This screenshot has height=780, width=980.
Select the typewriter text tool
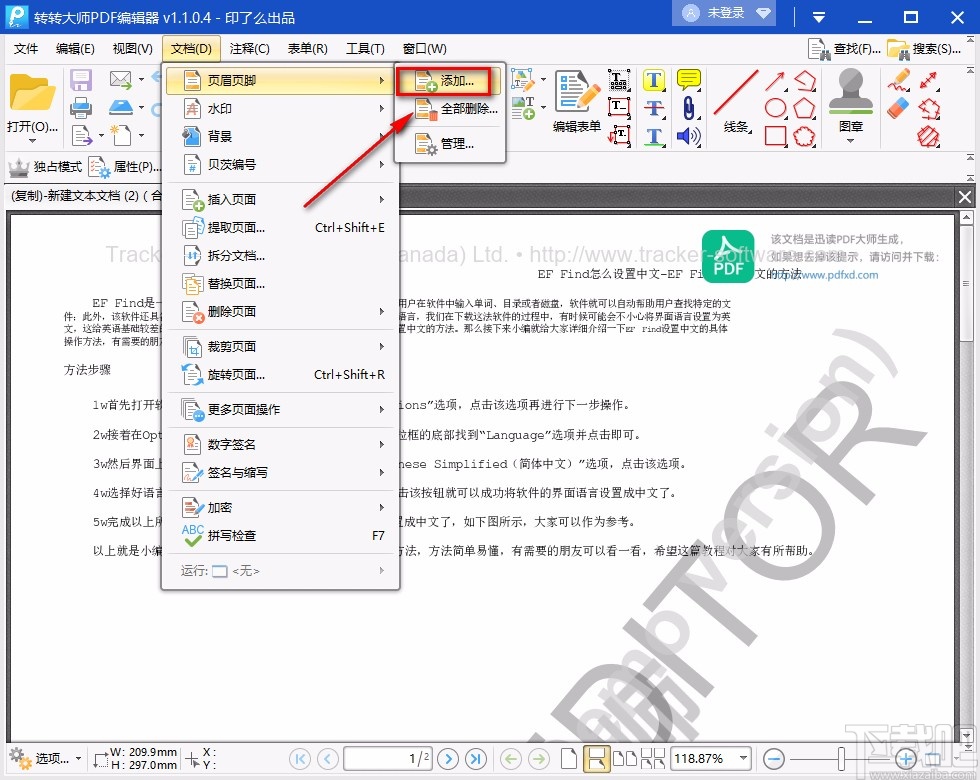click(619, 80)
